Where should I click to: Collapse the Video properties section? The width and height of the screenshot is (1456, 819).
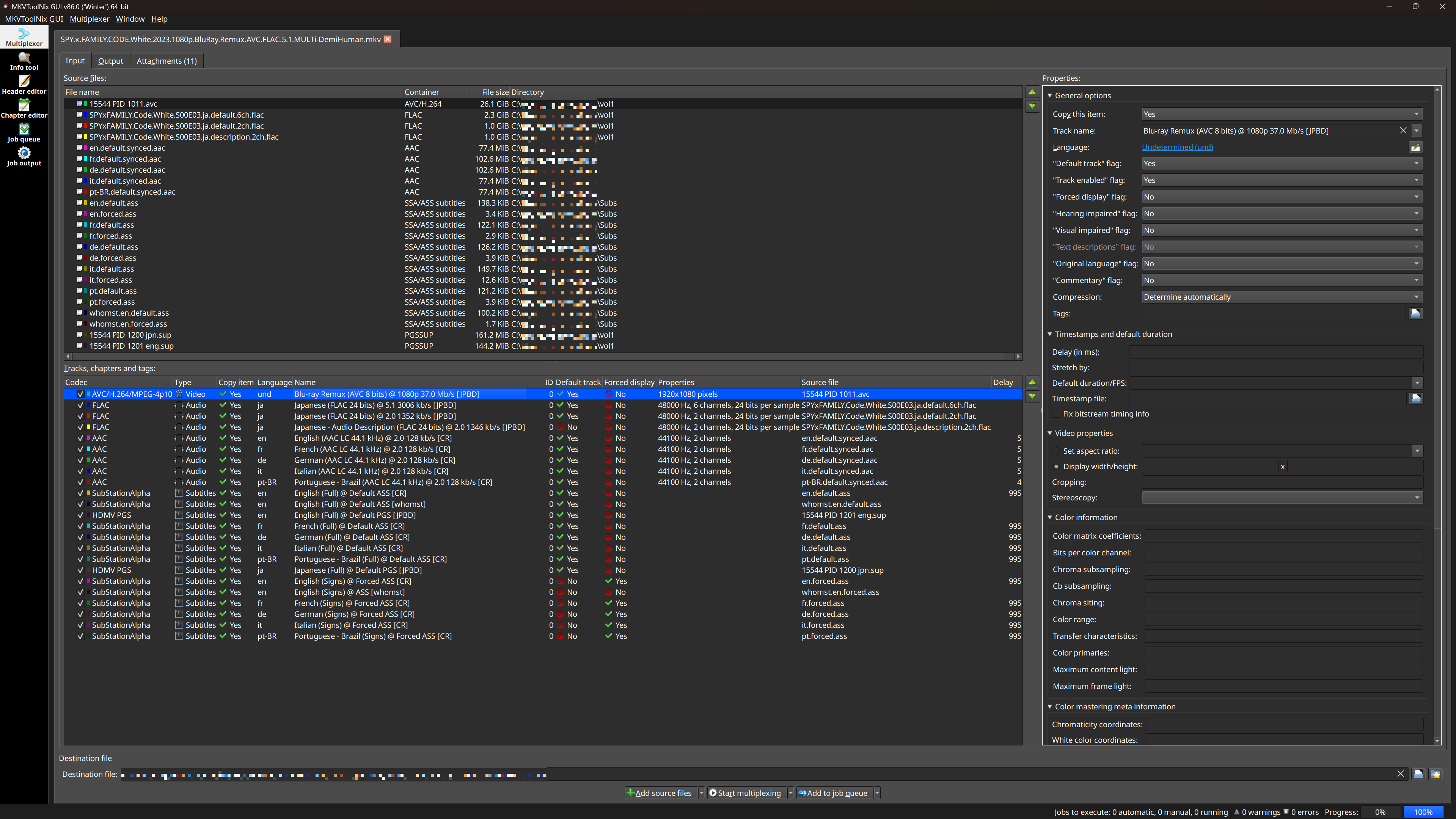point(1049,433)
